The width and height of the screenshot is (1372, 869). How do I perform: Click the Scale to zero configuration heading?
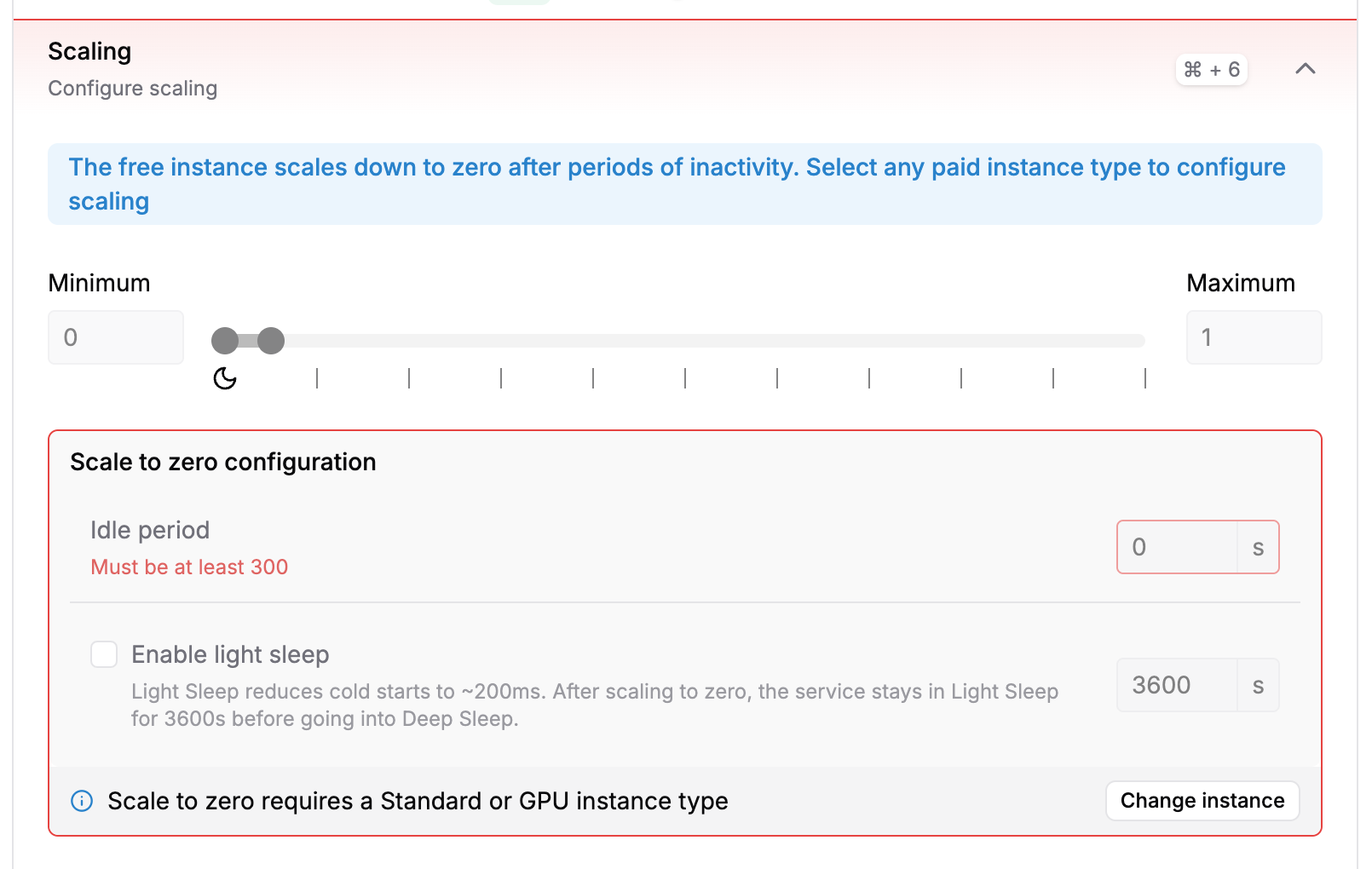(223, 462)
